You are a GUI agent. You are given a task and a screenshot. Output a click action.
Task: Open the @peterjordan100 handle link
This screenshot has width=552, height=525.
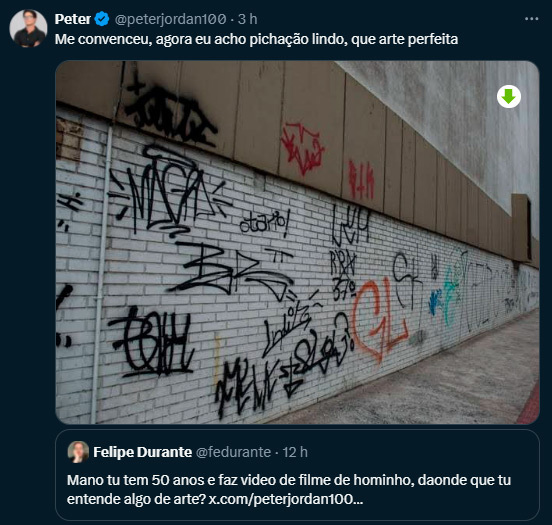170,19
